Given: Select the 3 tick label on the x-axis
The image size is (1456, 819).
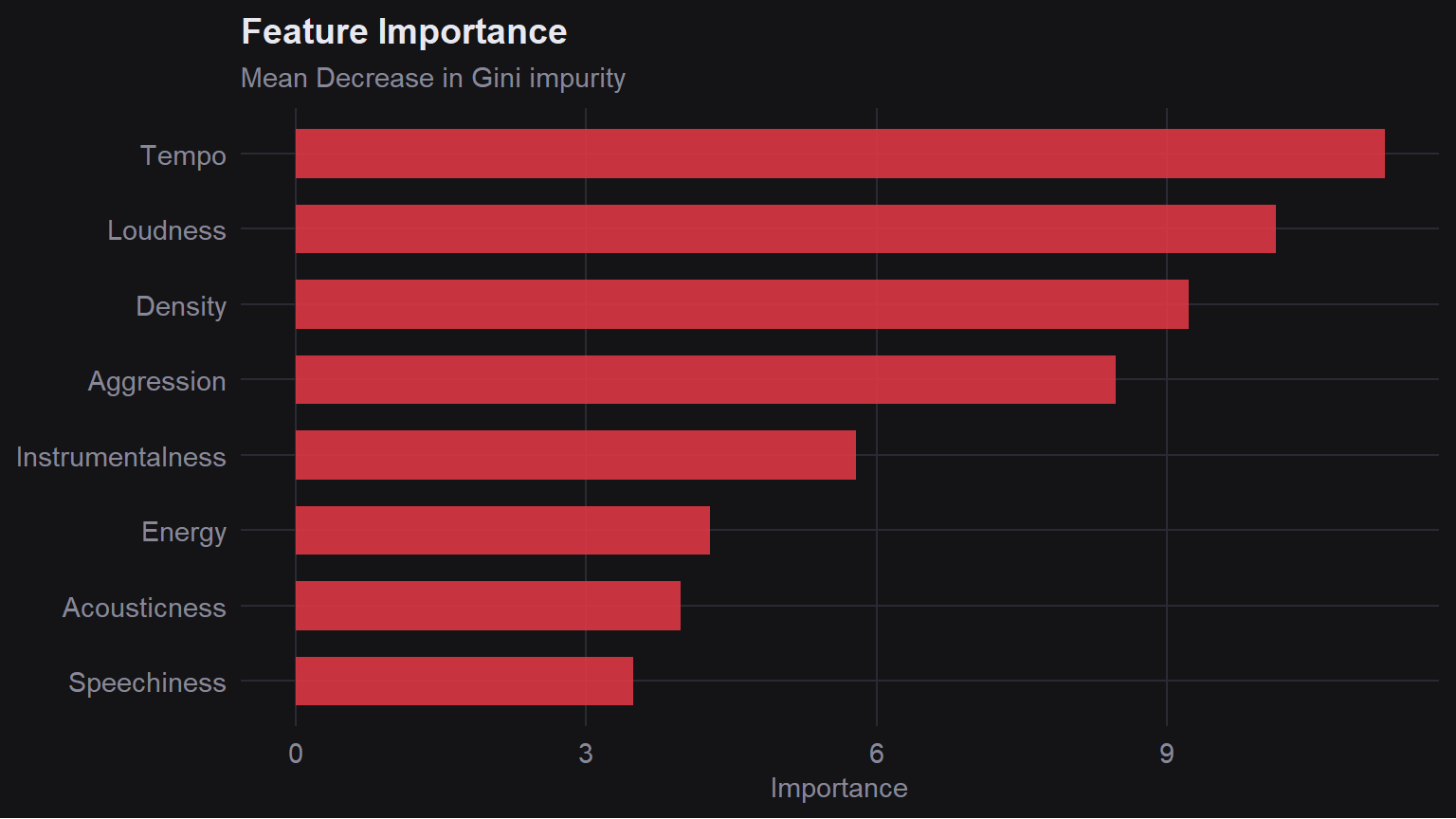Looking at the screenshot, I should (586, 754).
